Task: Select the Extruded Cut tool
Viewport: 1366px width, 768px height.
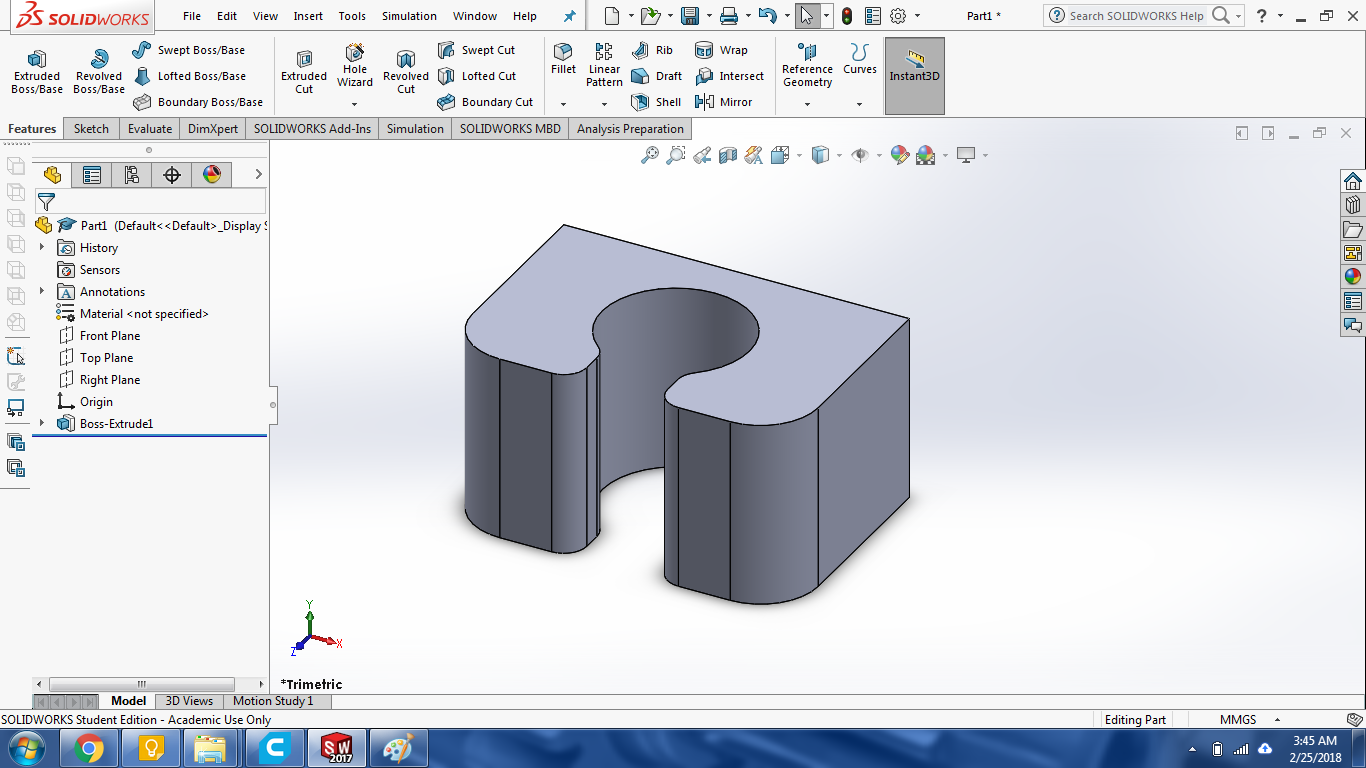Action: (x=304, y=73)
